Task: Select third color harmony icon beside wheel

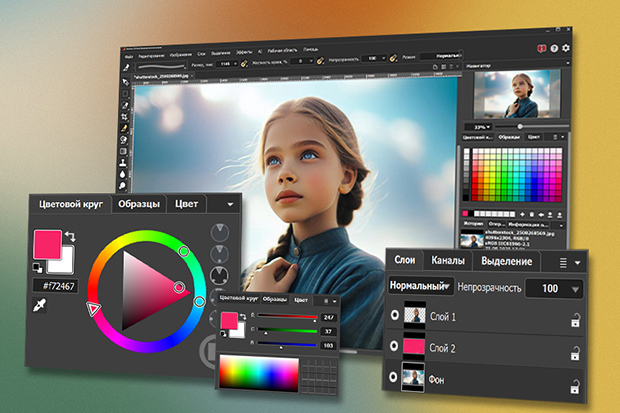Action: [219, 275]
